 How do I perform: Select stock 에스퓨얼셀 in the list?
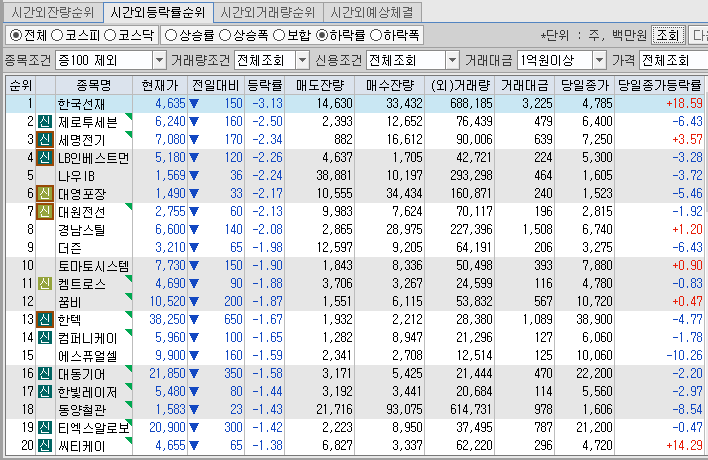(88, 356)
